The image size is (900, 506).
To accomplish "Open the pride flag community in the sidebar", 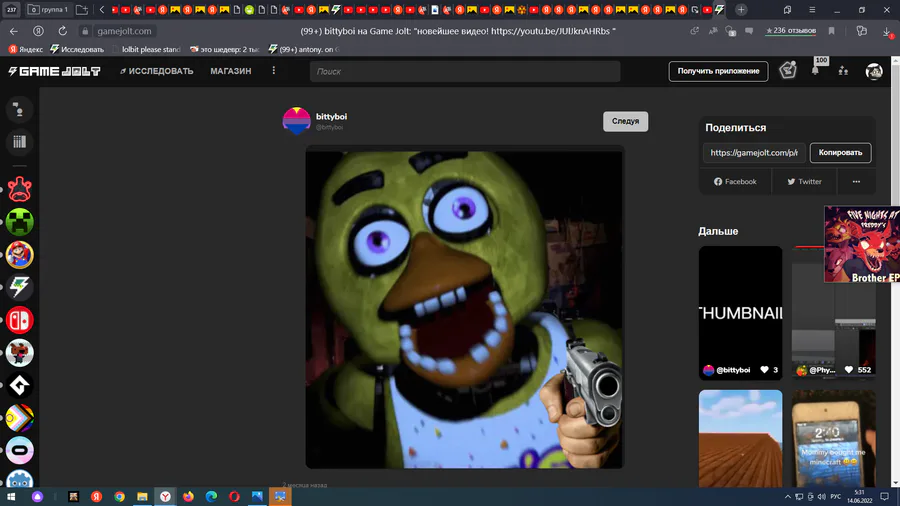I will [20, 418].
